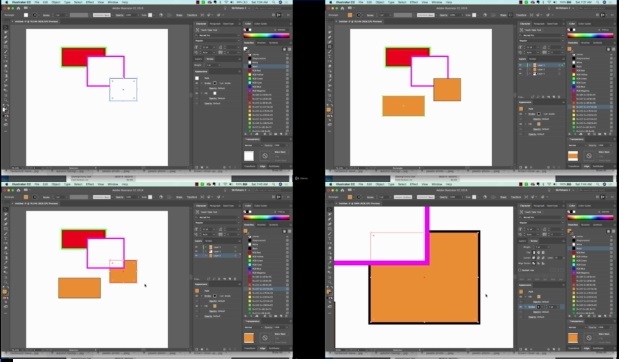
Task: Select the Projecting Cap icon in Stroke panel
Action: coord(543,253)
